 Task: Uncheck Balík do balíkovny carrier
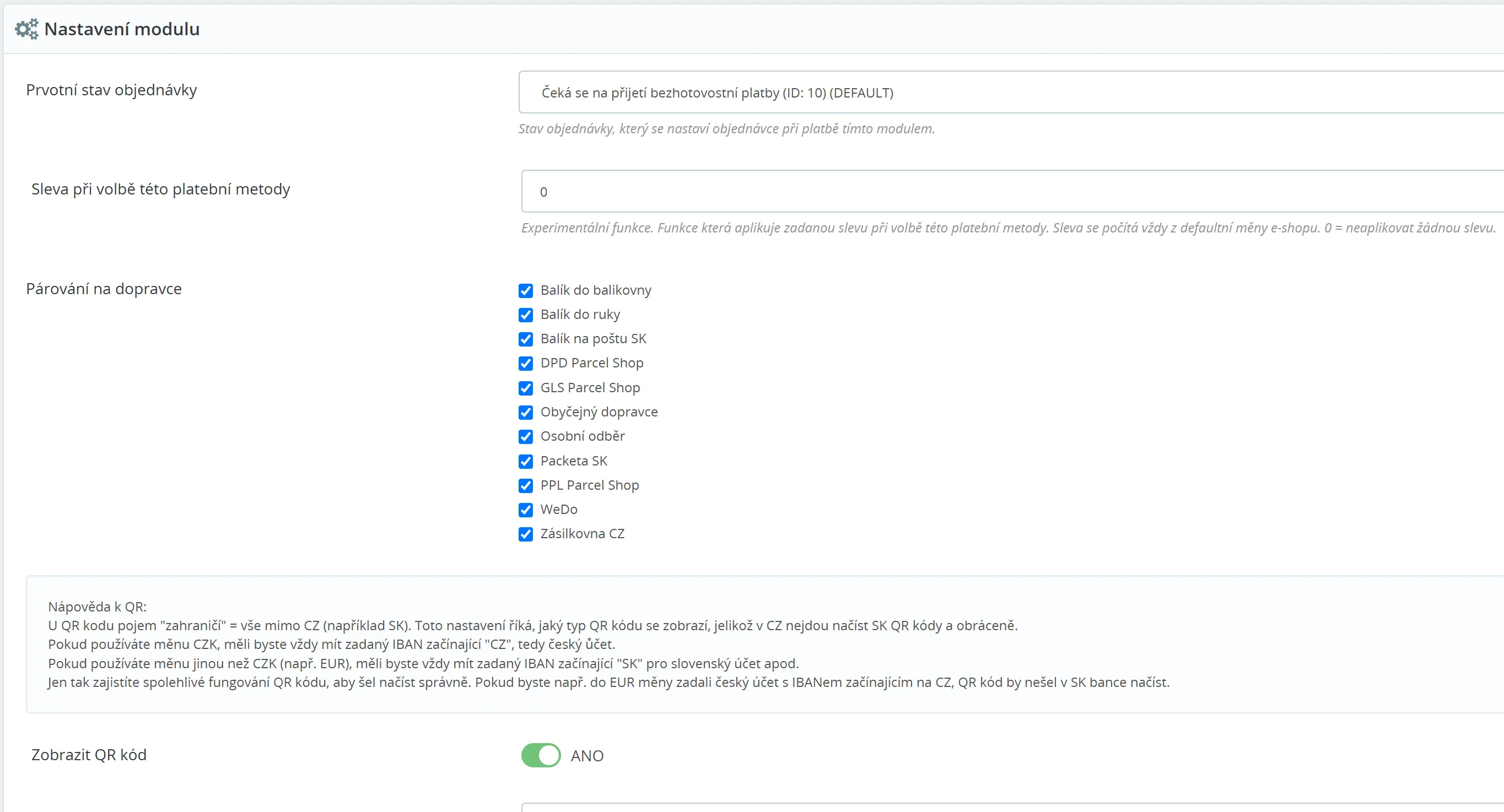pyautogui.click(x=525, y=291)
